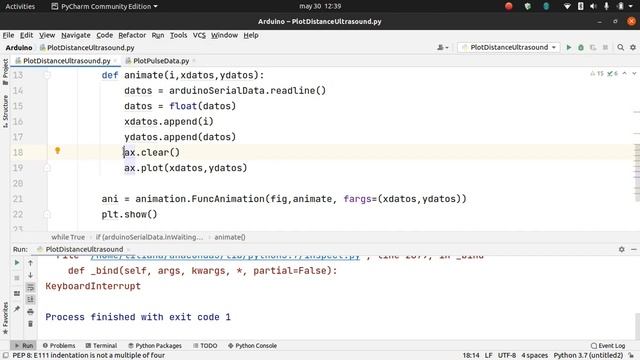Open the Refactor menu
This screenshot has width=640, height=360.
[x=132, y=35]
